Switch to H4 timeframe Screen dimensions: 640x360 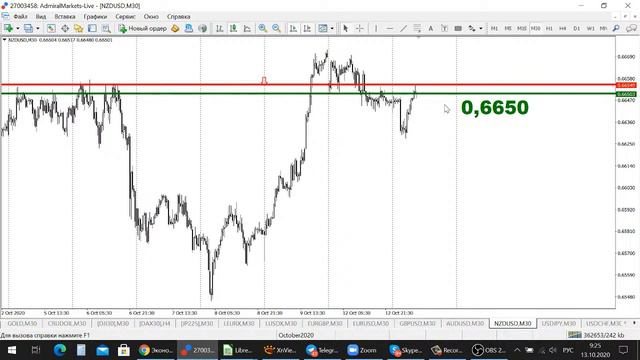click(563, 28)
